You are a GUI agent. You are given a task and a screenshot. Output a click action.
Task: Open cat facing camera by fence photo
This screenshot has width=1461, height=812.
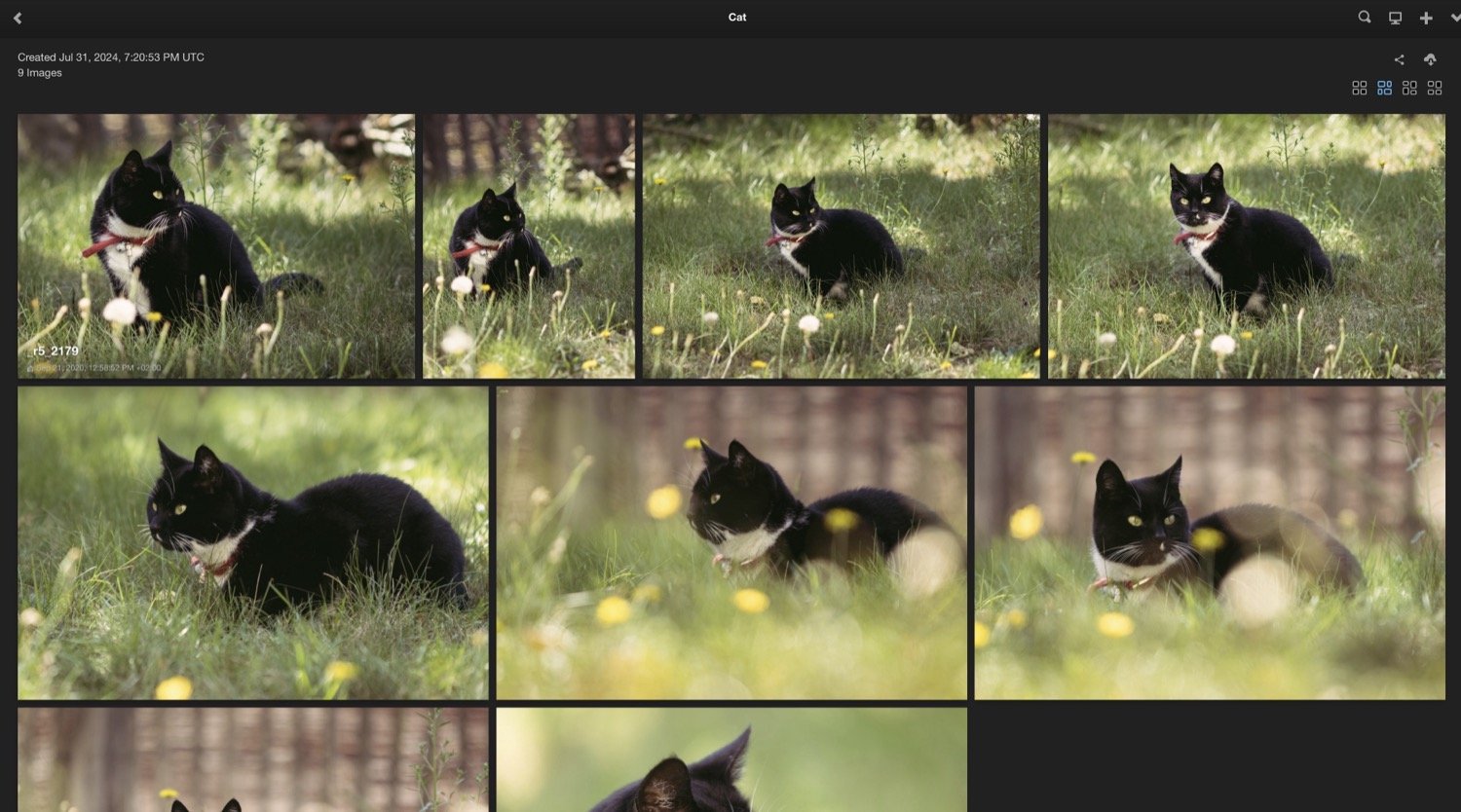[1210, 542]
